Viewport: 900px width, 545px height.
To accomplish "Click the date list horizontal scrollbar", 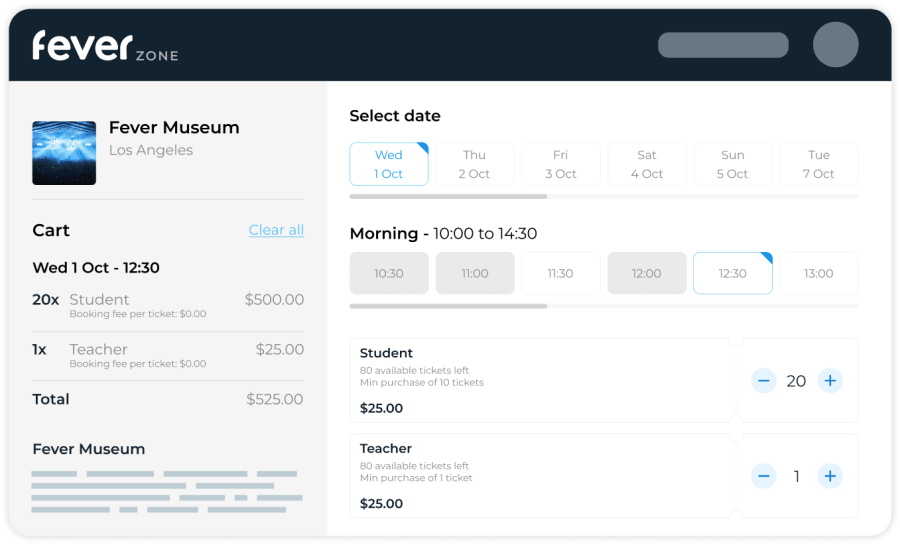I will (448, 196).
